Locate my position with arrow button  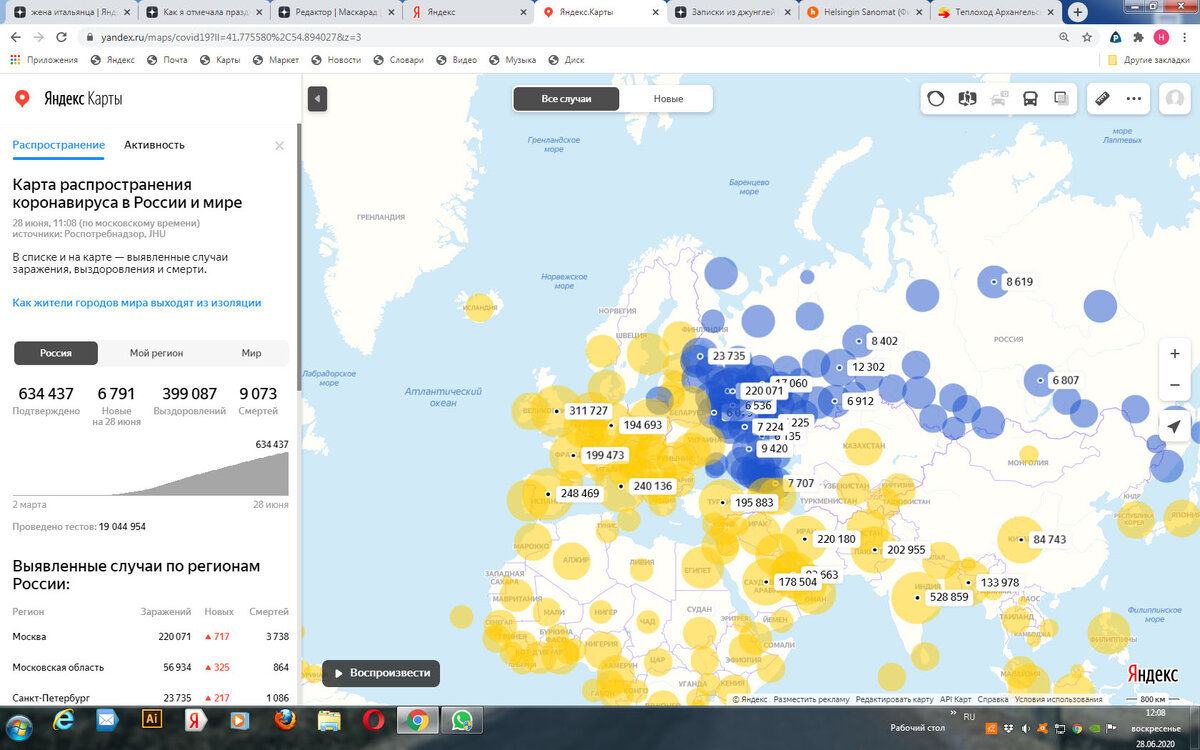click(x=1174, y=427)
